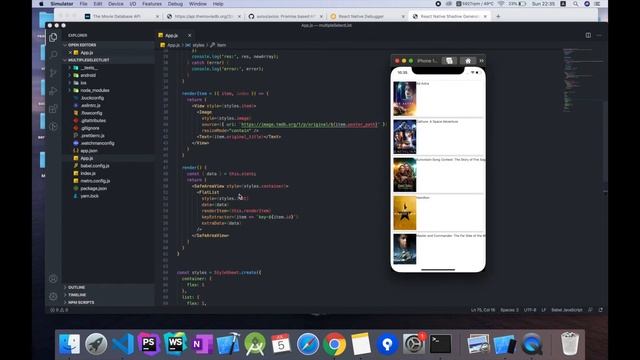Open PhpStorm from the Dock
The height and width of the screenshot is (360, 640).
[149, 344]
